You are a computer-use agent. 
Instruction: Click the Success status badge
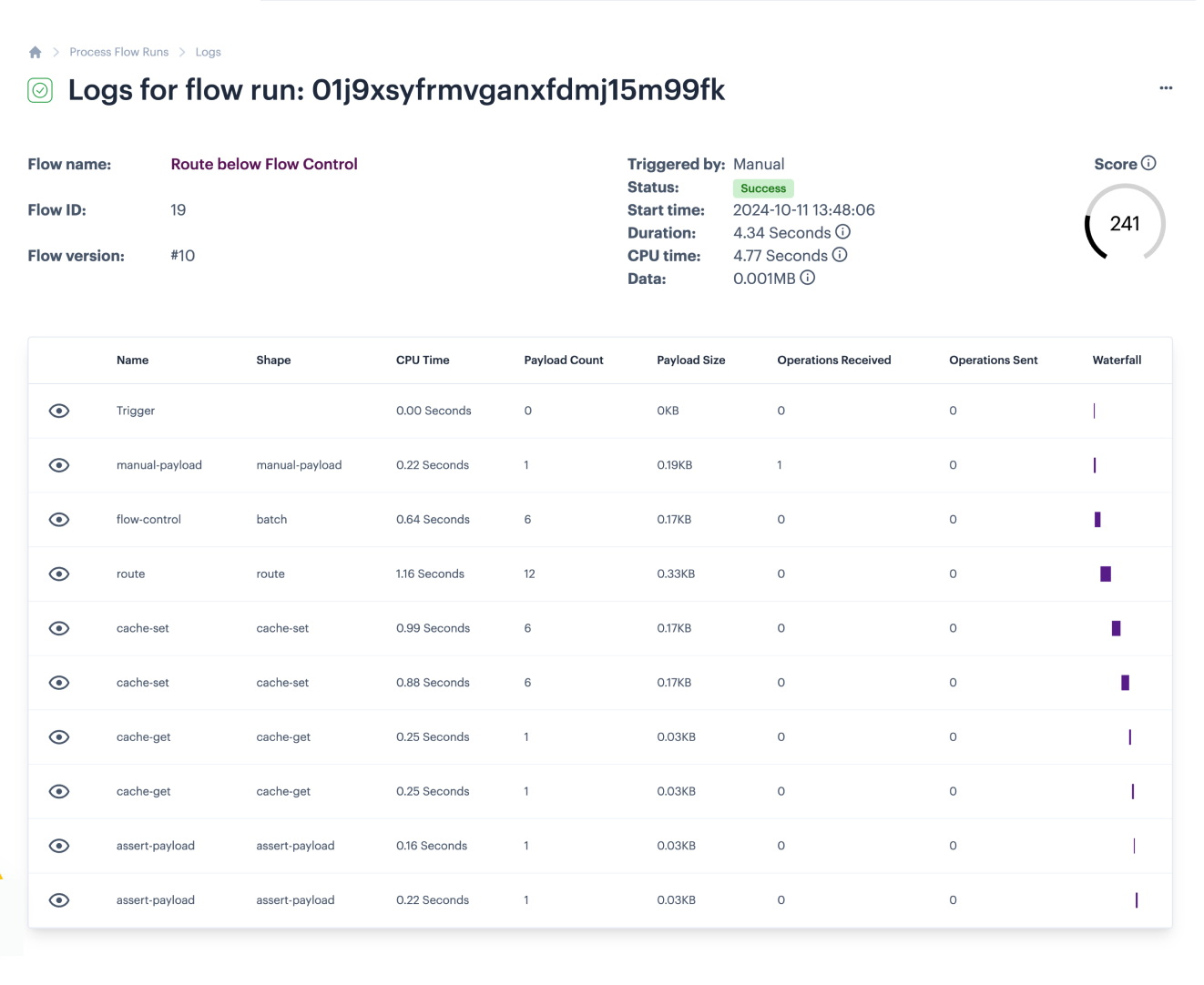(x=763, y=188)
